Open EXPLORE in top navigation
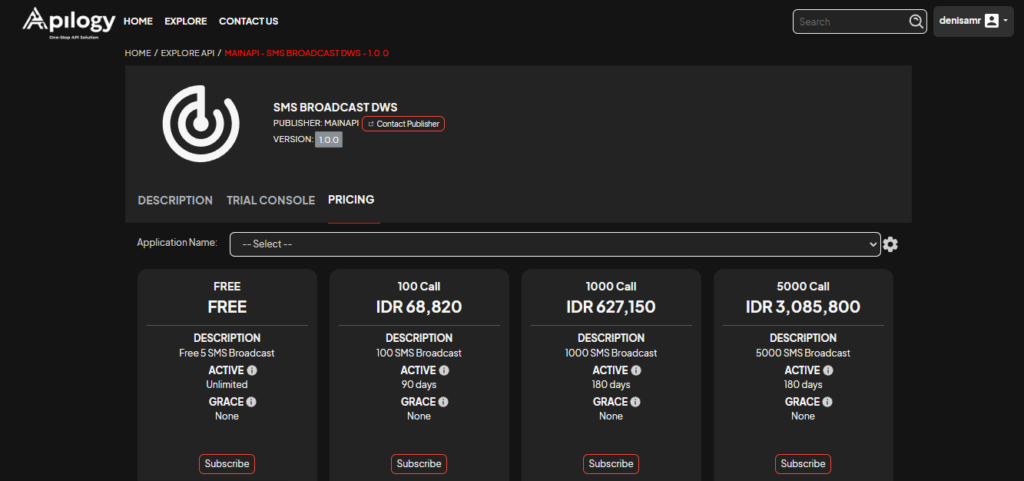The width and height of the screenshot is (1024, 481). (185, 22)
